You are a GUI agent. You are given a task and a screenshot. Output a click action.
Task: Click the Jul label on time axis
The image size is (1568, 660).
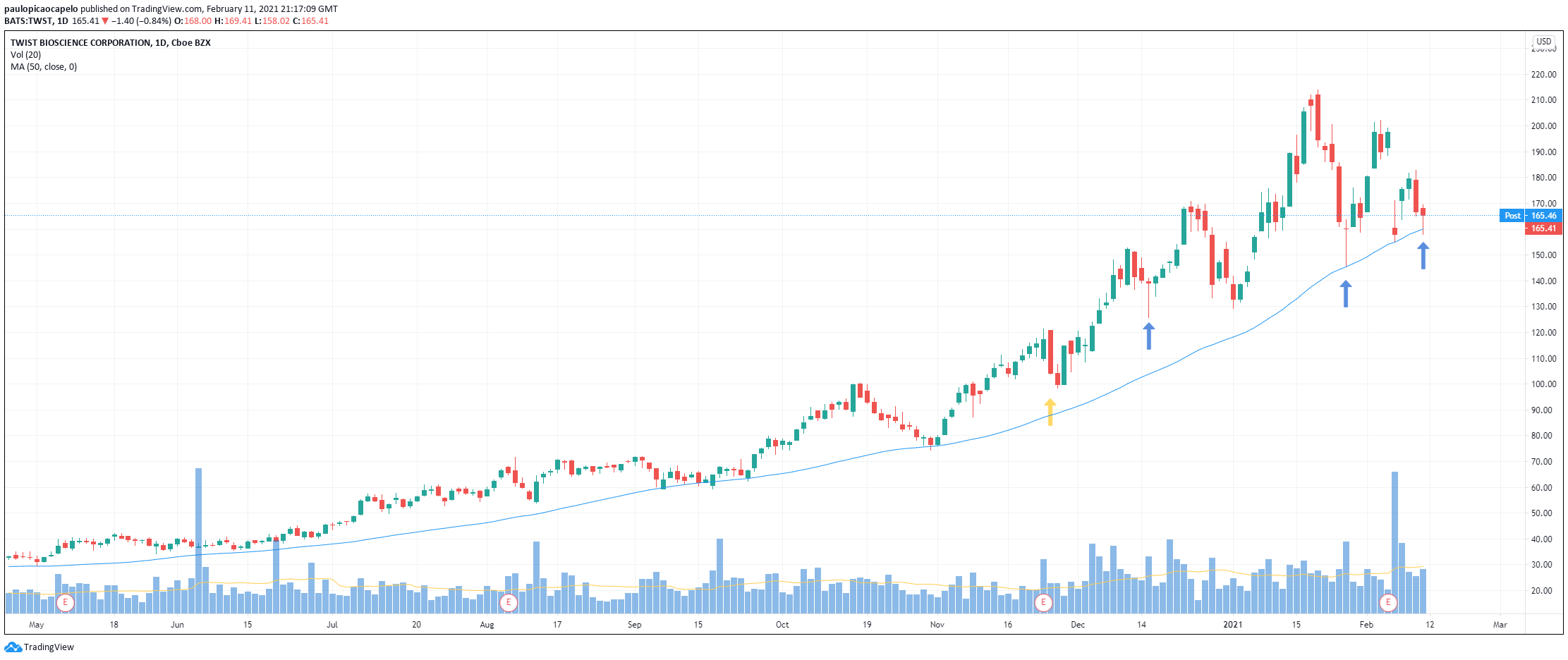pyautogui.click(x=332, y=625)
